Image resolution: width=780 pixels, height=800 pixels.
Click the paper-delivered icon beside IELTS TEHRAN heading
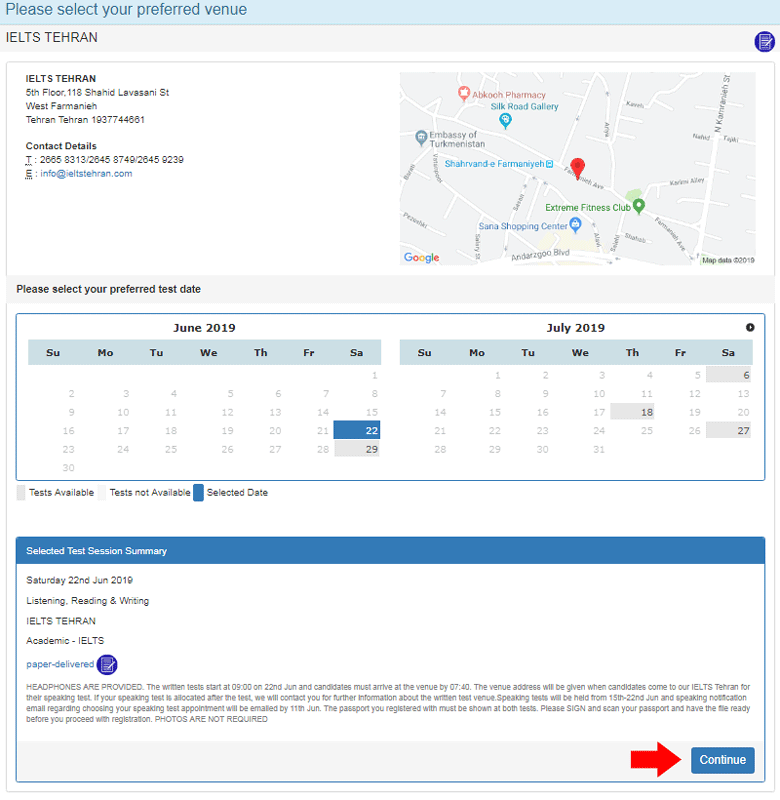[764, 41]
